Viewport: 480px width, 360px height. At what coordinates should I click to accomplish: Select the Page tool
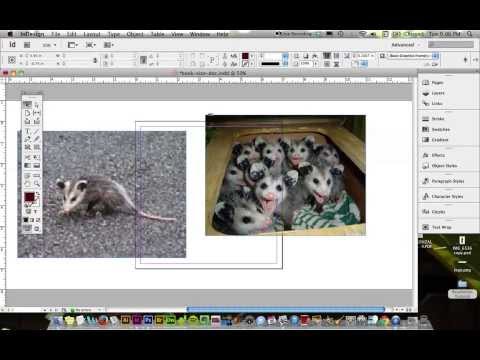(27, 113)
